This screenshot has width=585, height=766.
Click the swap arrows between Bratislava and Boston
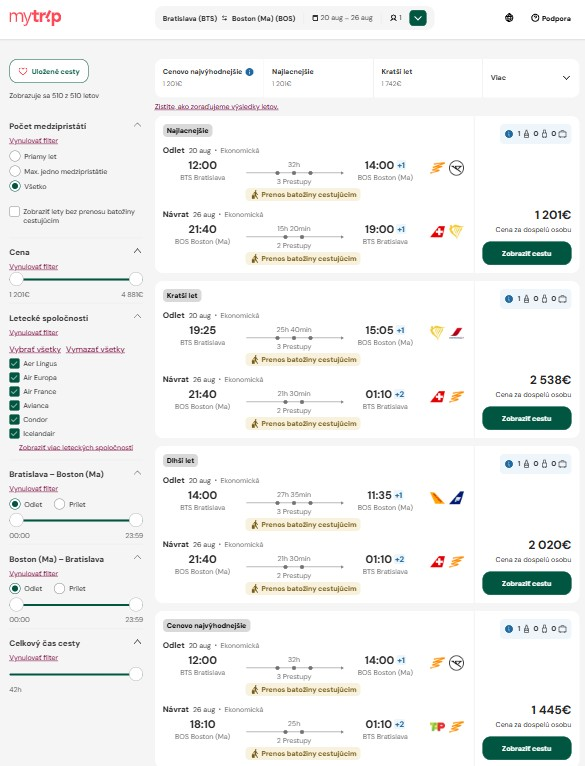click(224, 18)
